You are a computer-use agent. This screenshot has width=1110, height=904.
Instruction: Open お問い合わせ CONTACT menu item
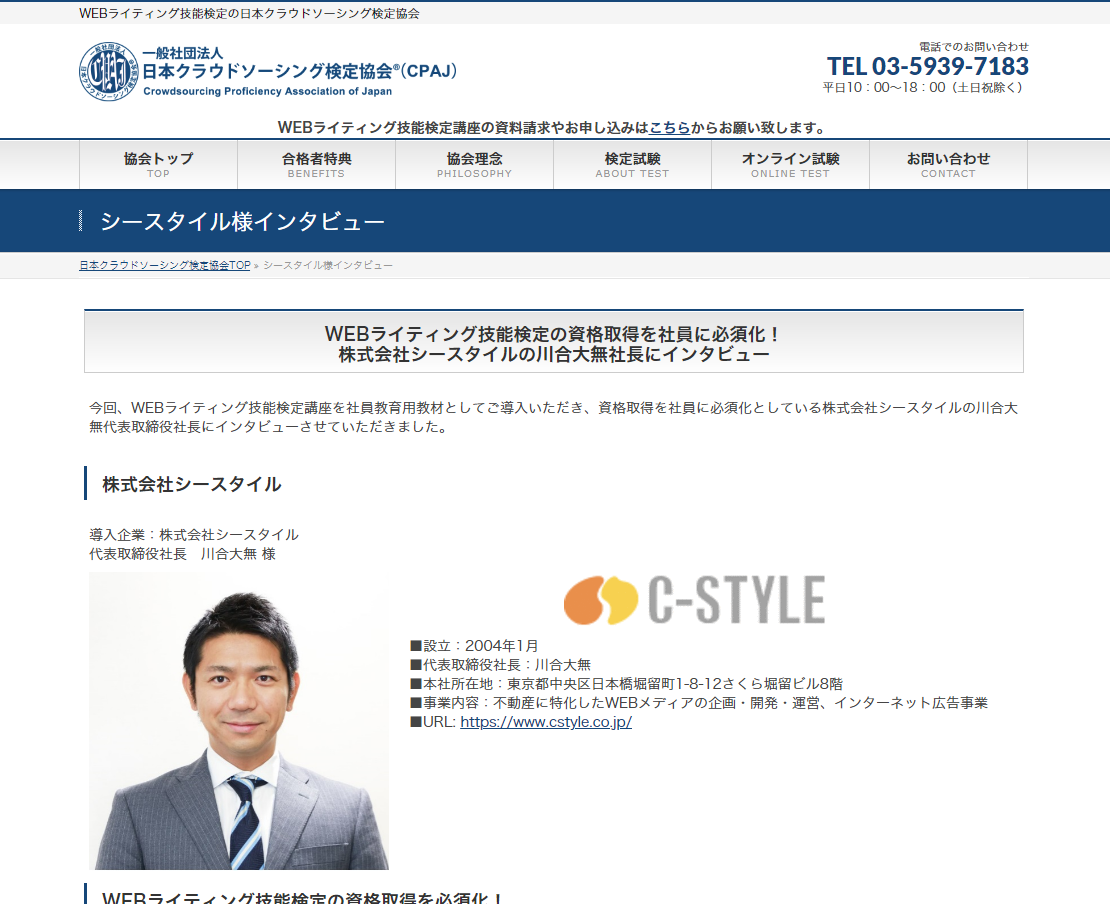pyautogui.click(x=948, y=165)
